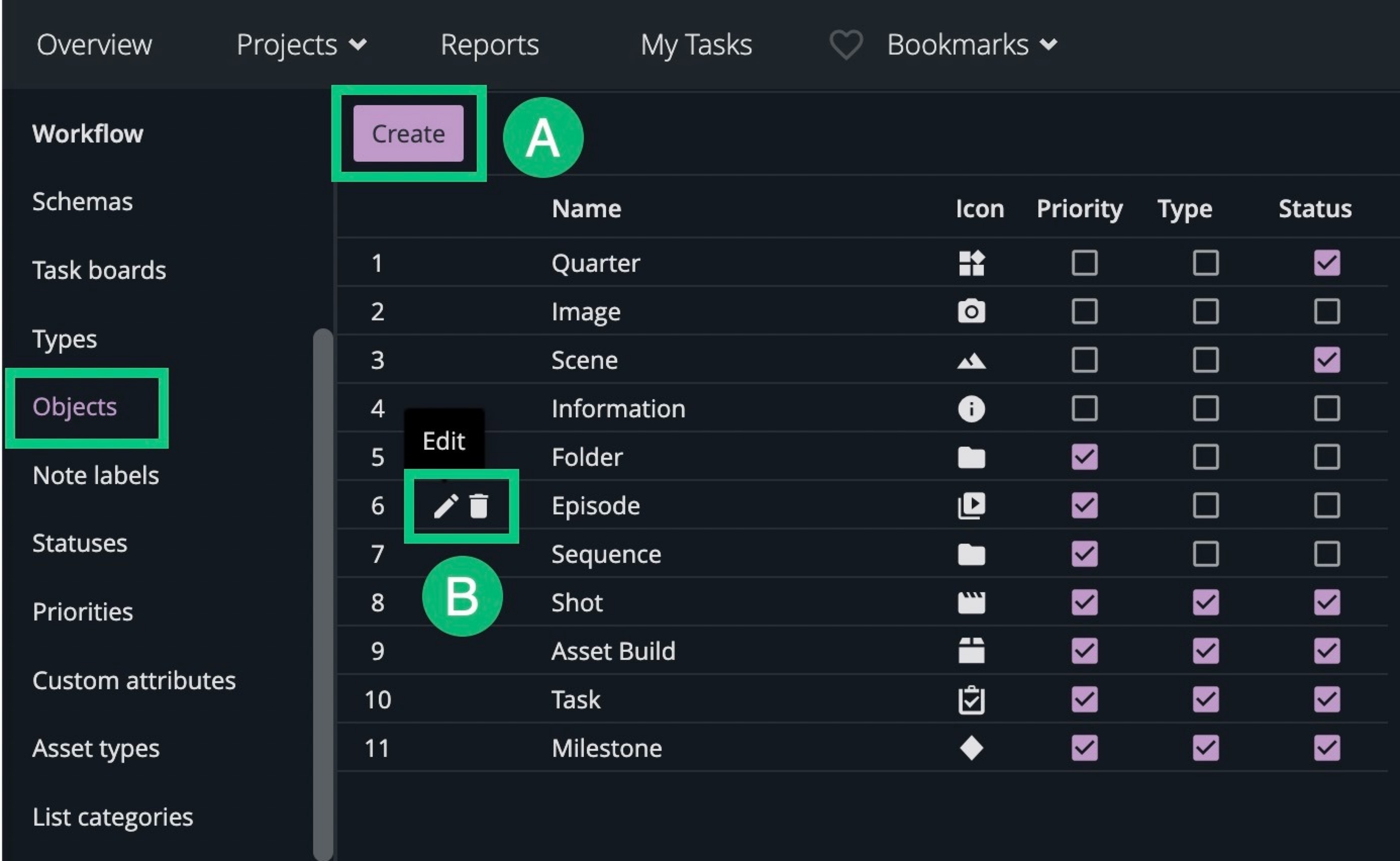Click the video library icon for Episode

pyautogui.click(x=971, y=506)
